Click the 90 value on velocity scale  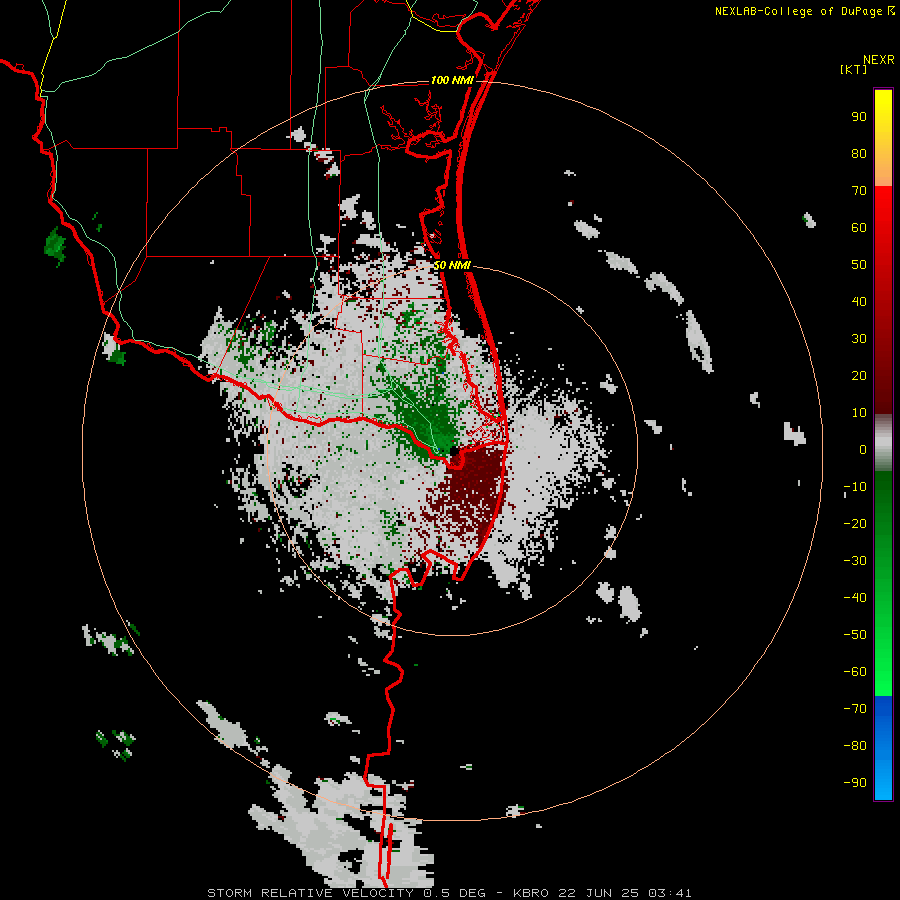859,117
